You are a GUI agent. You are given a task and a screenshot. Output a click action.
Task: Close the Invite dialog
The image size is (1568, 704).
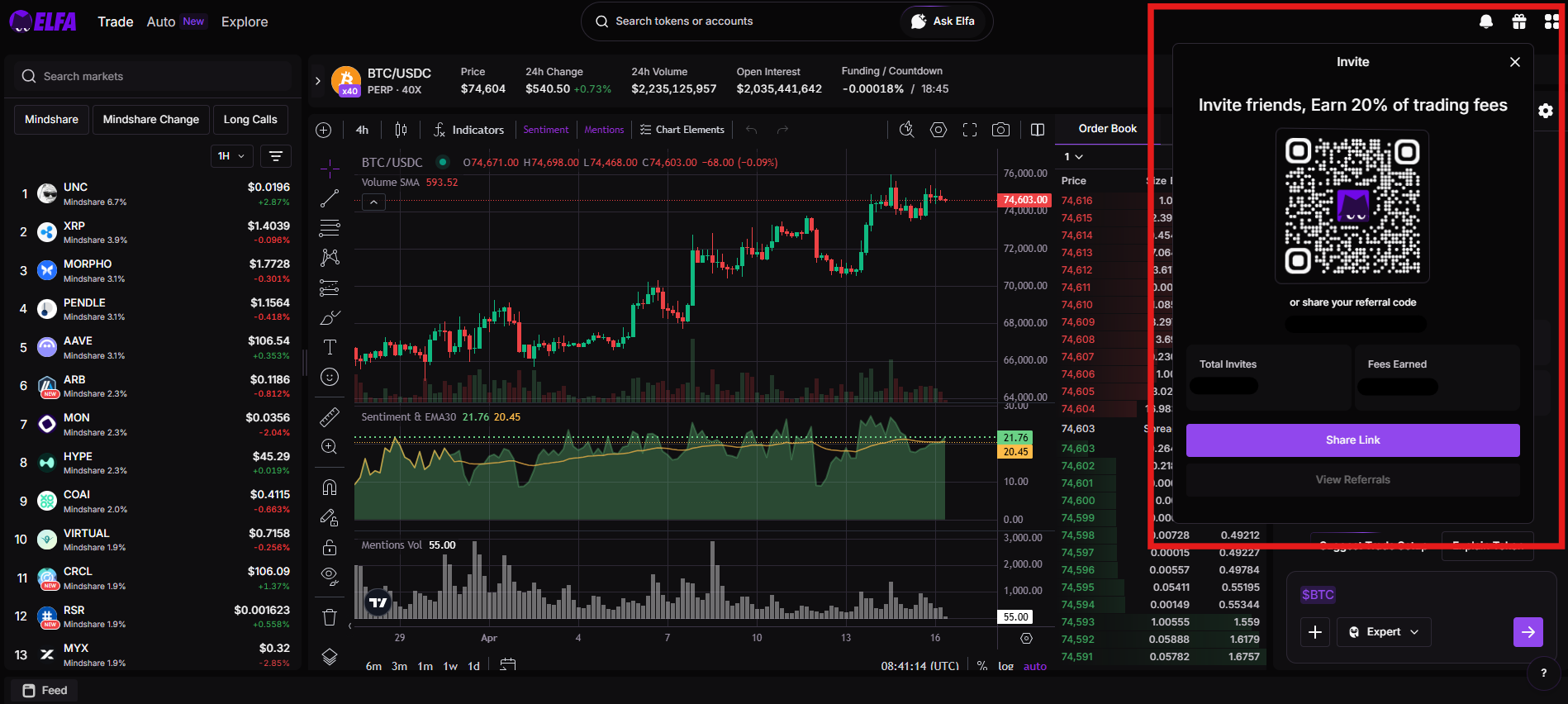tap(1514, 62)
